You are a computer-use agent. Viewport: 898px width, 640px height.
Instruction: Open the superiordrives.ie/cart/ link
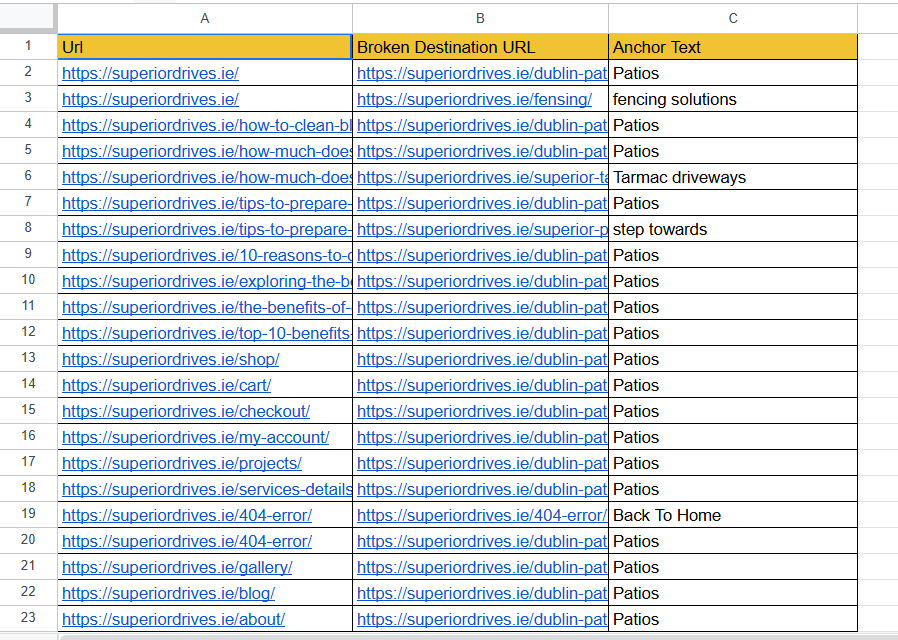(166, 385)
